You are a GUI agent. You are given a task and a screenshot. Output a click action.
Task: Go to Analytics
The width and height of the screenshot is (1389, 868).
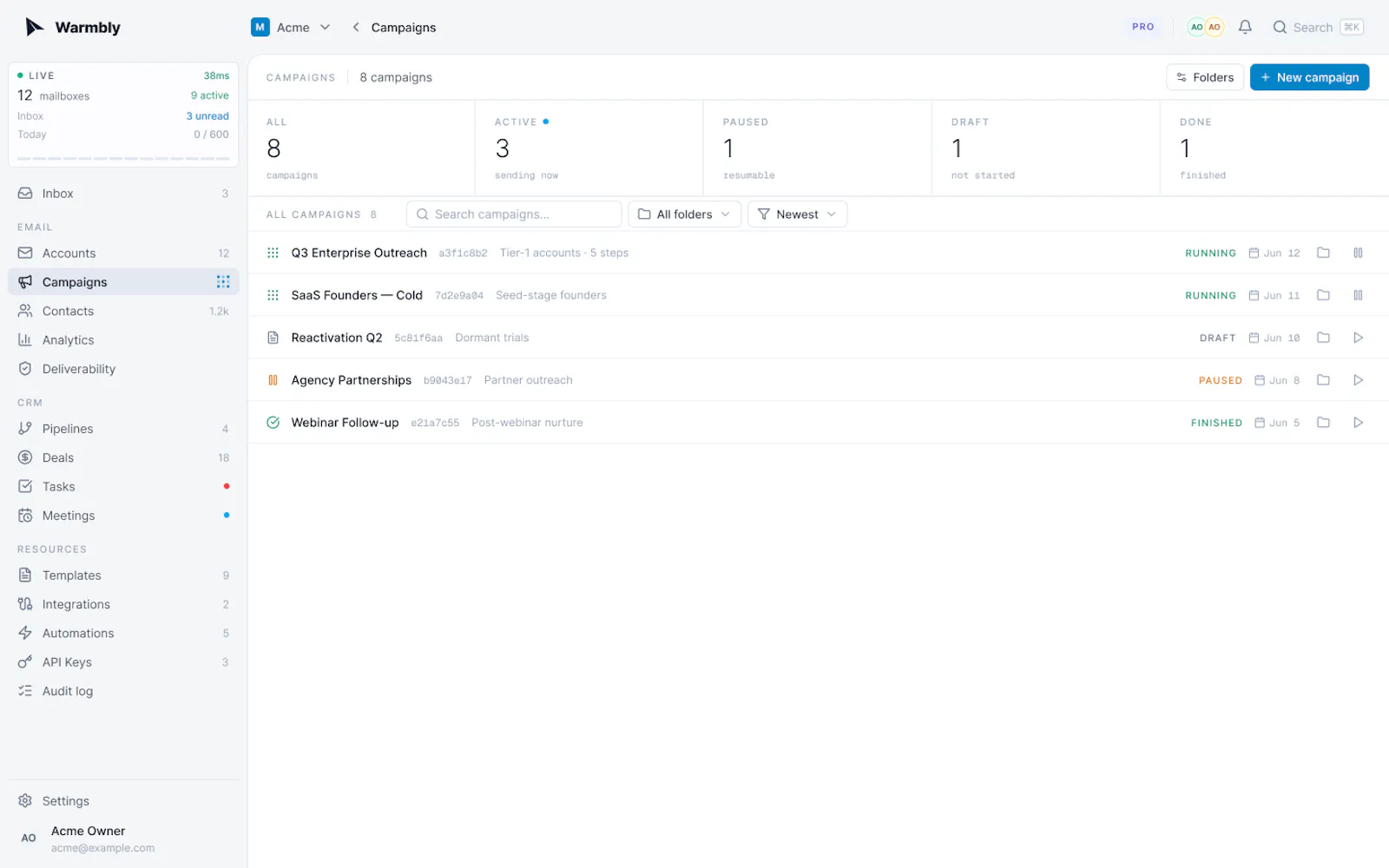click(123, 340)
